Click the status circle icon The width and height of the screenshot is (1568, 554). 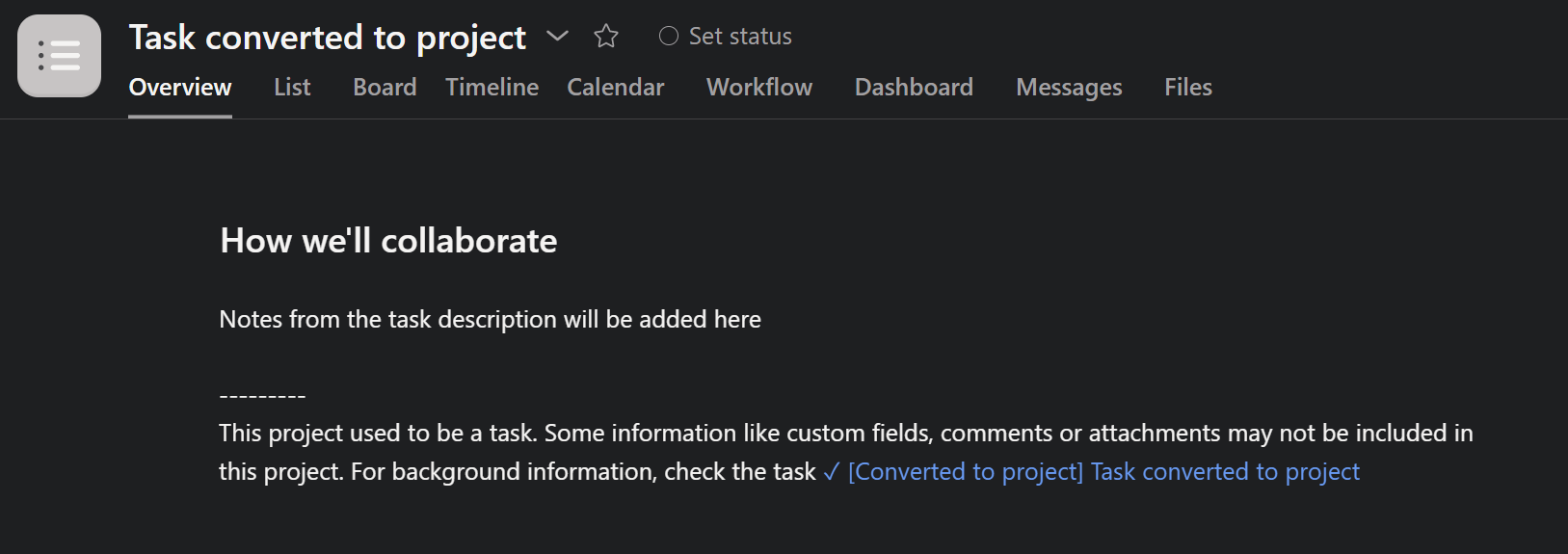pyautogui.click(x=669, y=37)
